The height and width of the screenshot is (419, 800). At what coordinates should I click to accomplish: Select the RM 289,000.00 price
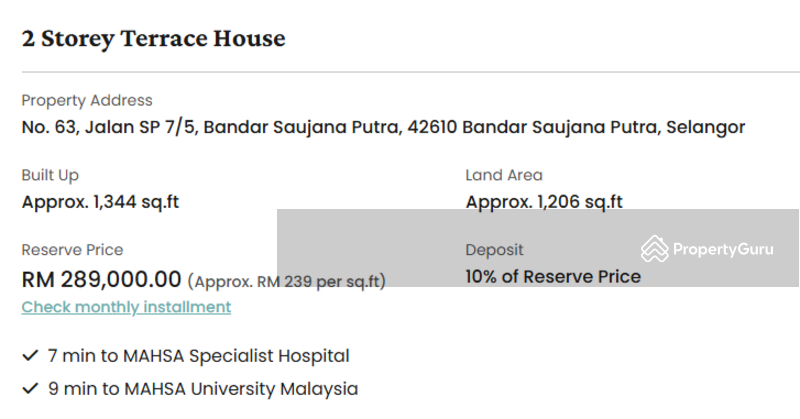pyautogui.click(x=101, y=279)
